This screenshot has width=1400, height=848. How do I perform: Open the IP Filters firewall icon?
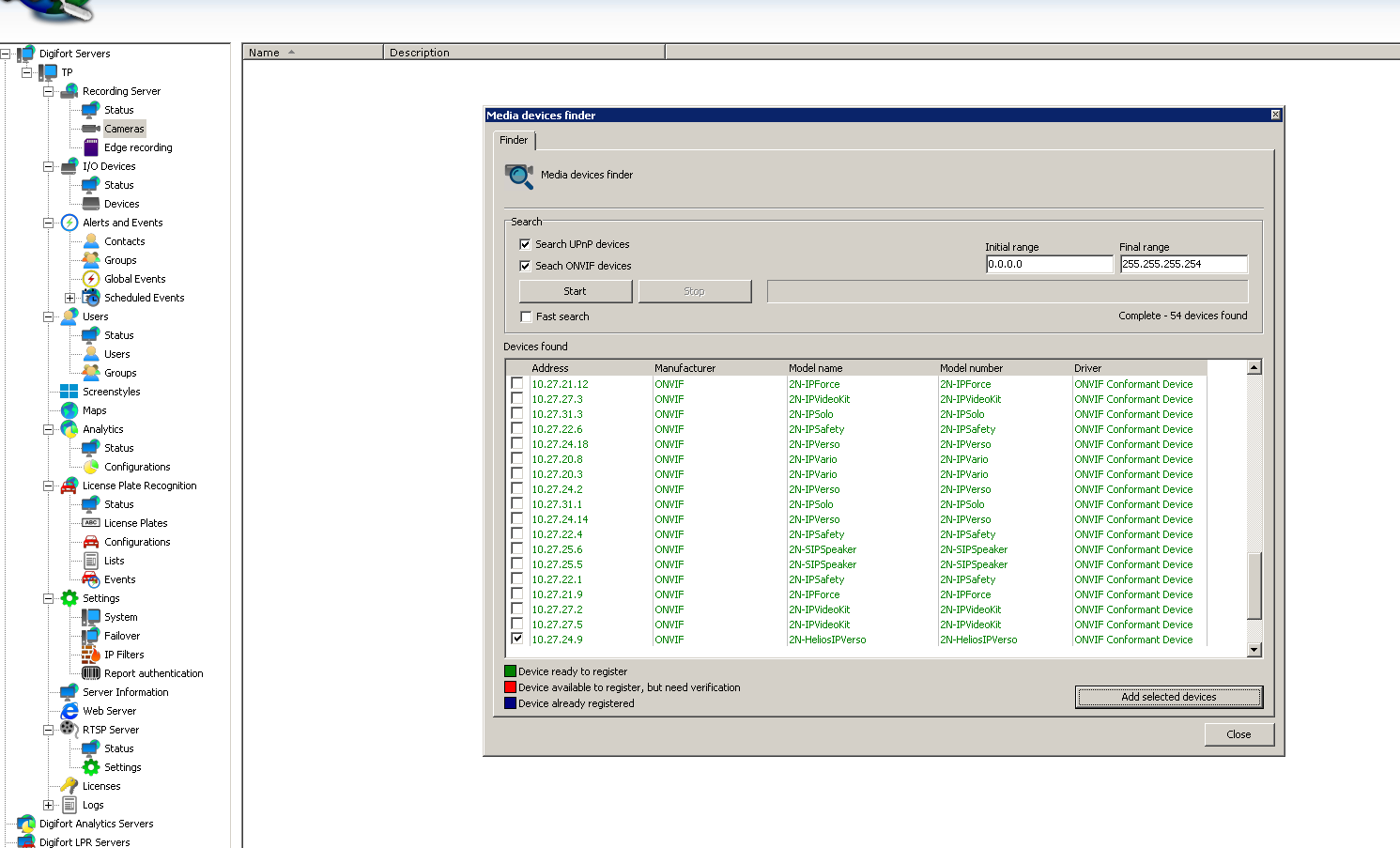click(x=91, y=655)
